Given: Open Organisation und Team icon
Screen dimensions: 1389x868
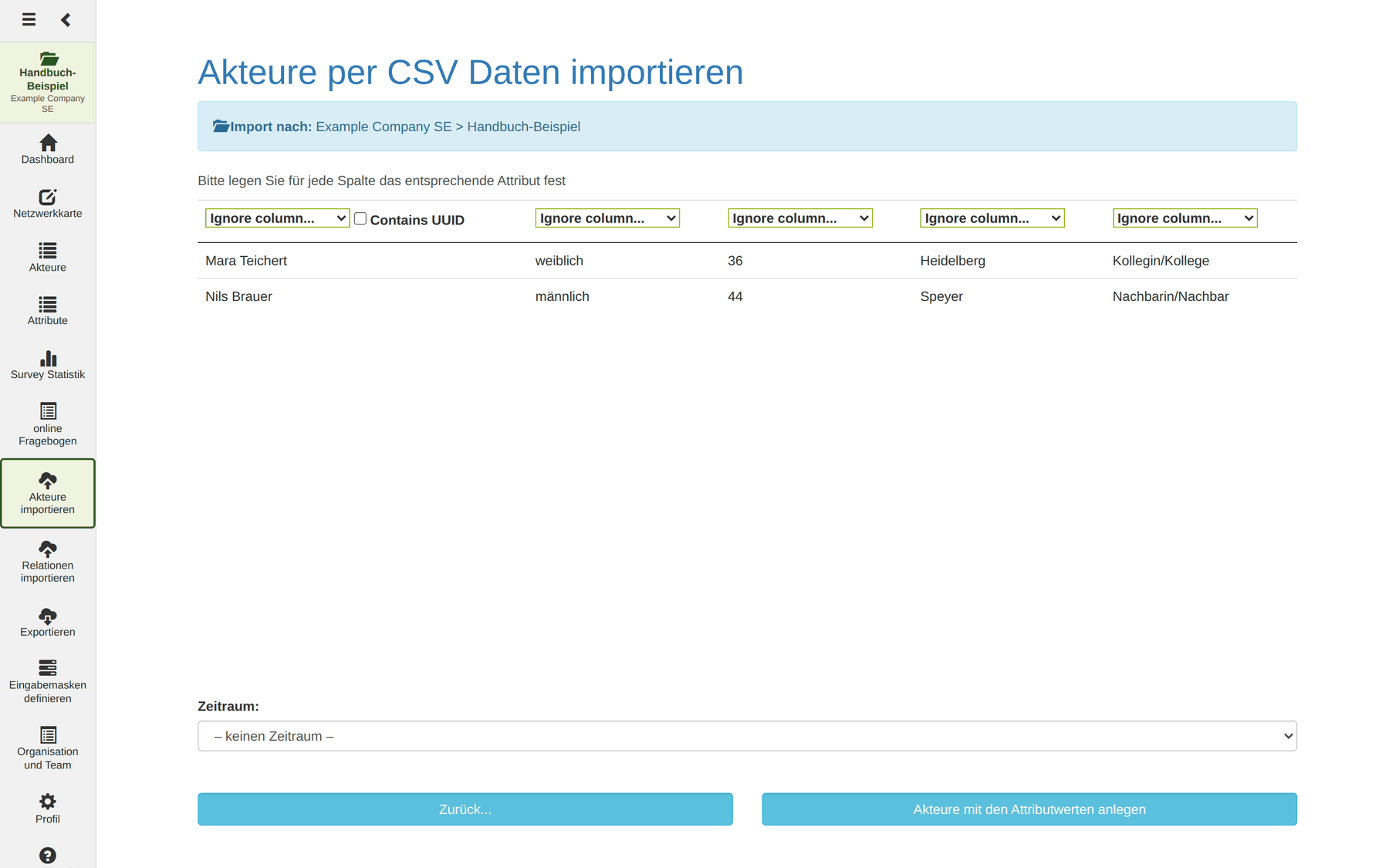Looking at the screenshot, I should coord(48,735).
